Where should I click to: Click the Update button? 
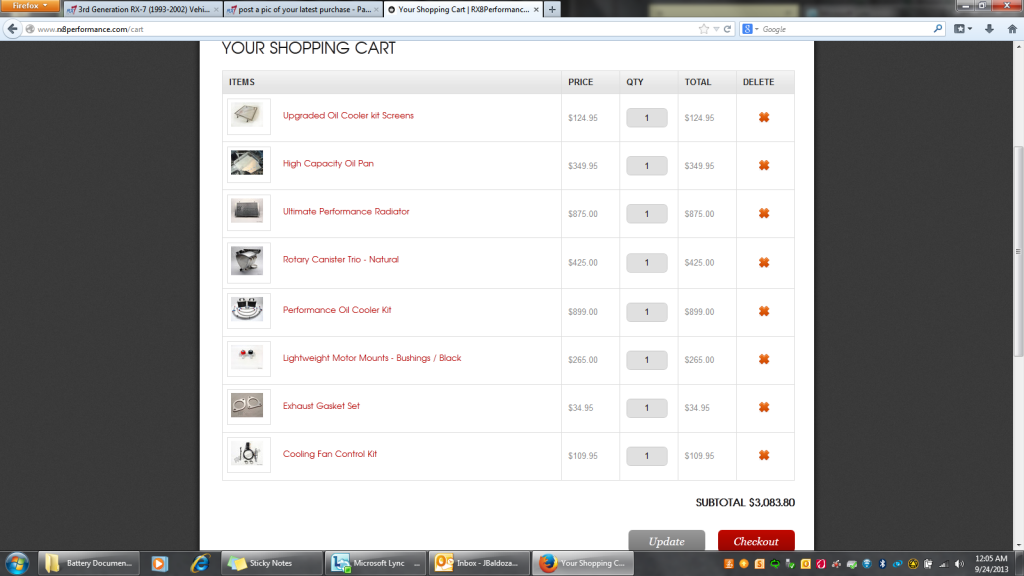click(x=666, y=541)
